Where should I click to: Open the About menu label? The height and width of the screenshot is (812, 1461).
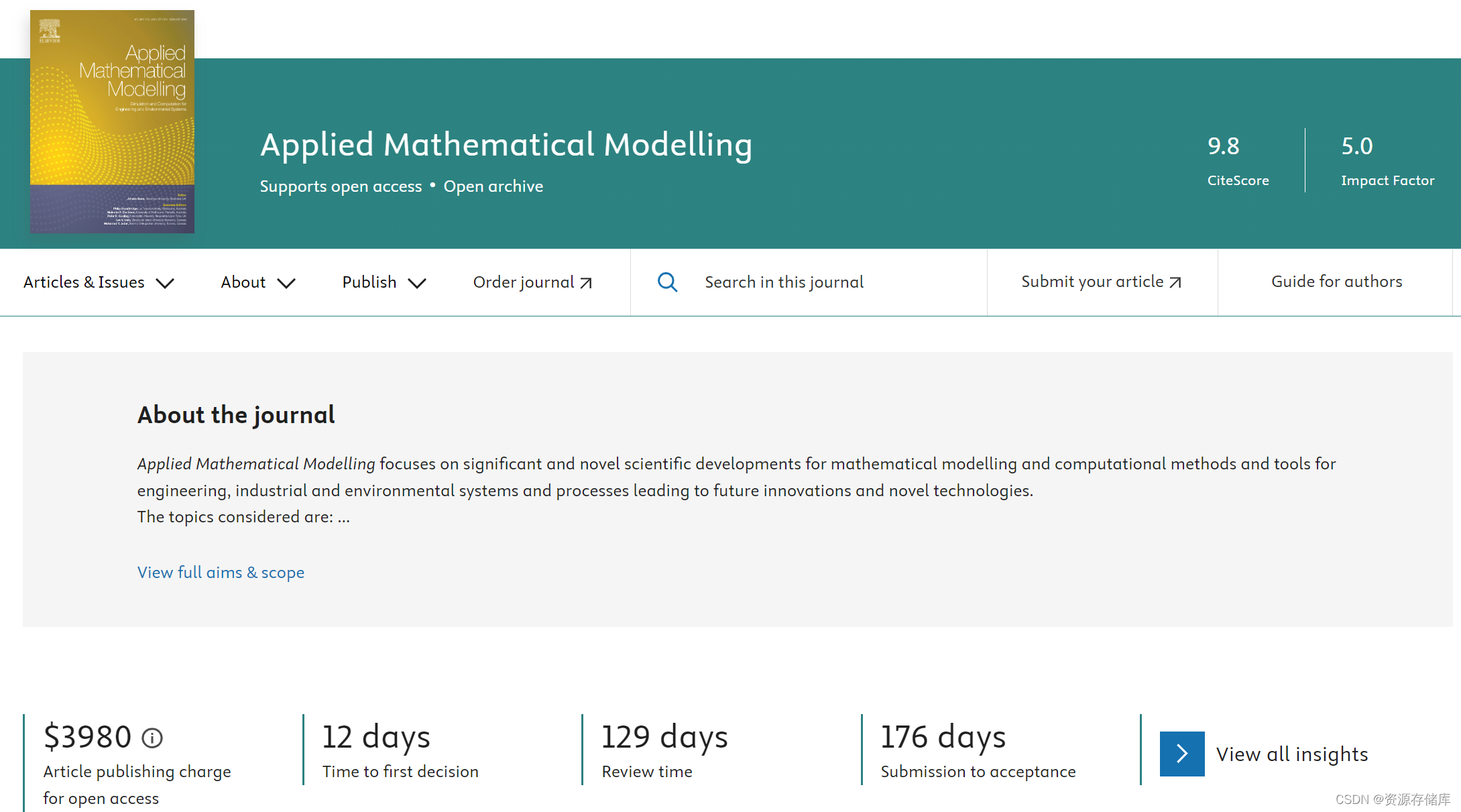pyautogui.click(x=243, y=282)
